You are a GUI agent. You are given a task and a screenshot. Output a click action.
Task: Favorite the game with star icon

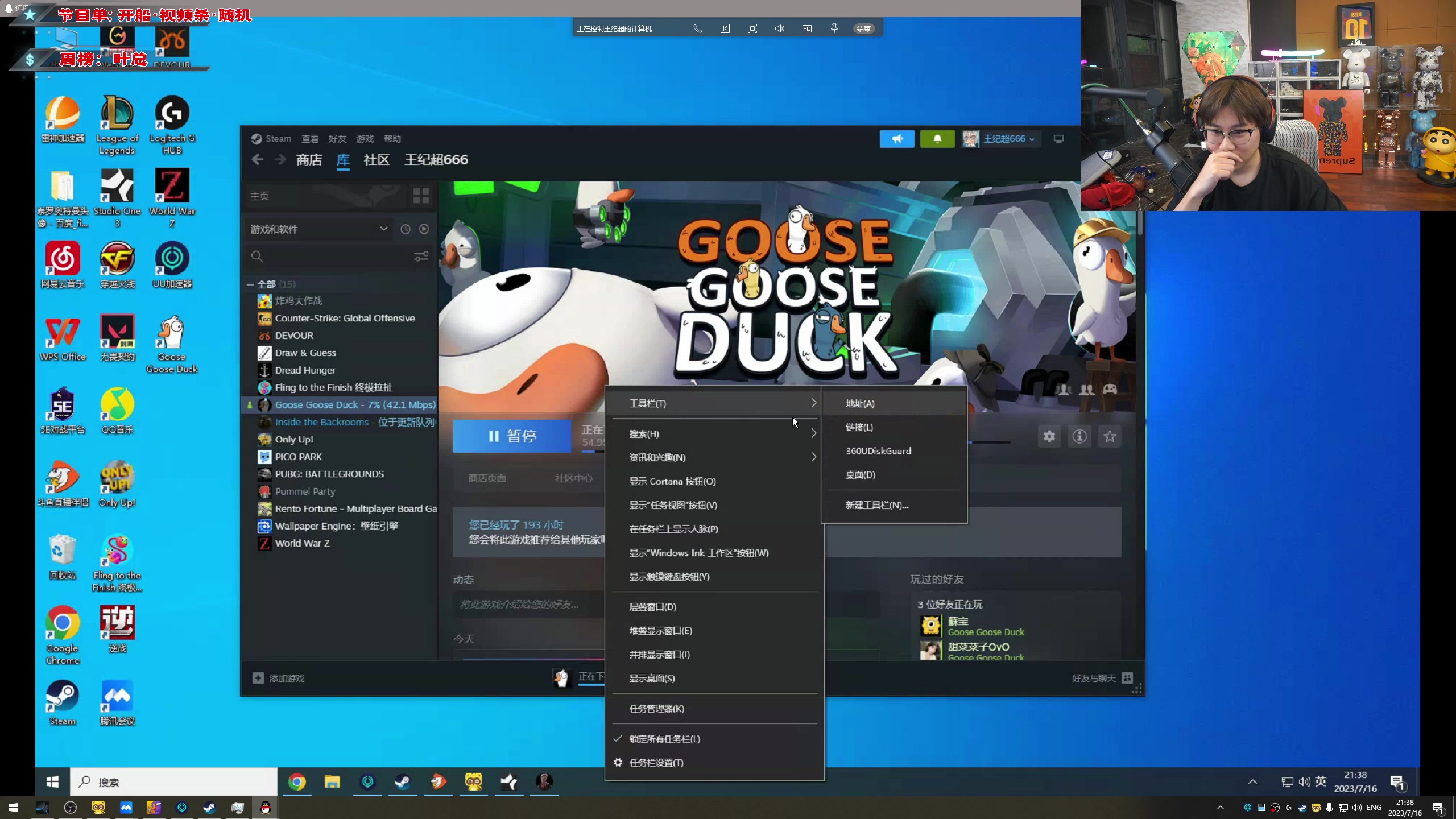click(x=1110, y=436)
